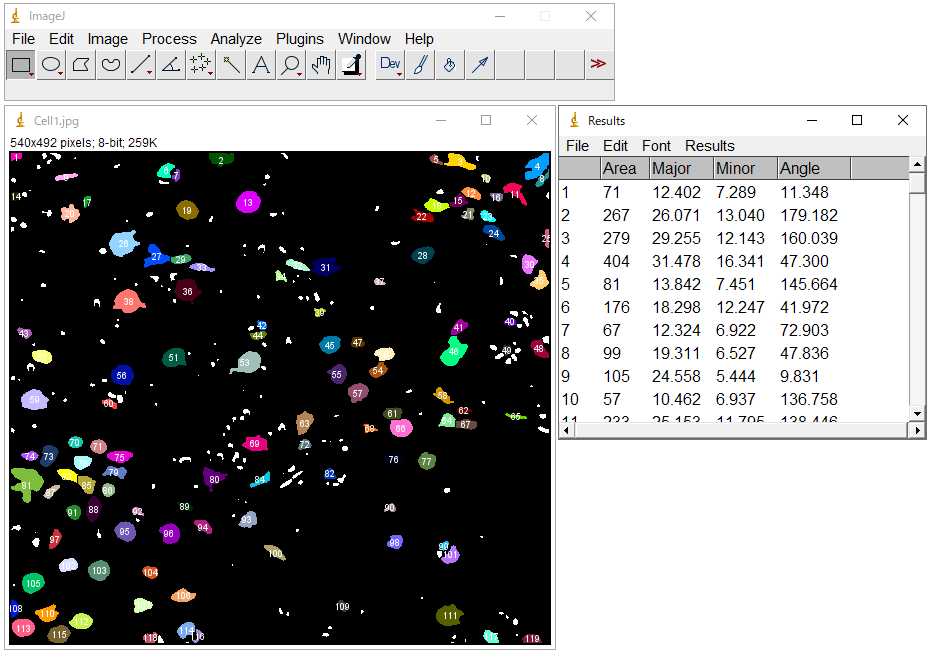Activate the Wand tracing tool
This screenshot has height=661, width=933.
pos(231,65)
